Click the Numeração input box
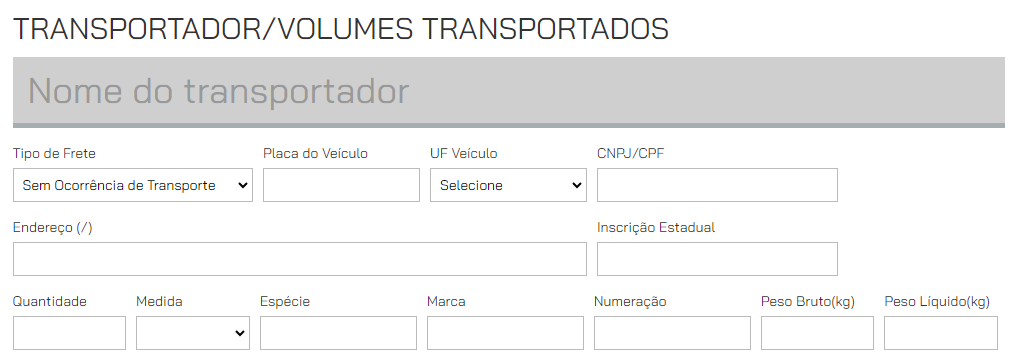 [x=673, y=333]
